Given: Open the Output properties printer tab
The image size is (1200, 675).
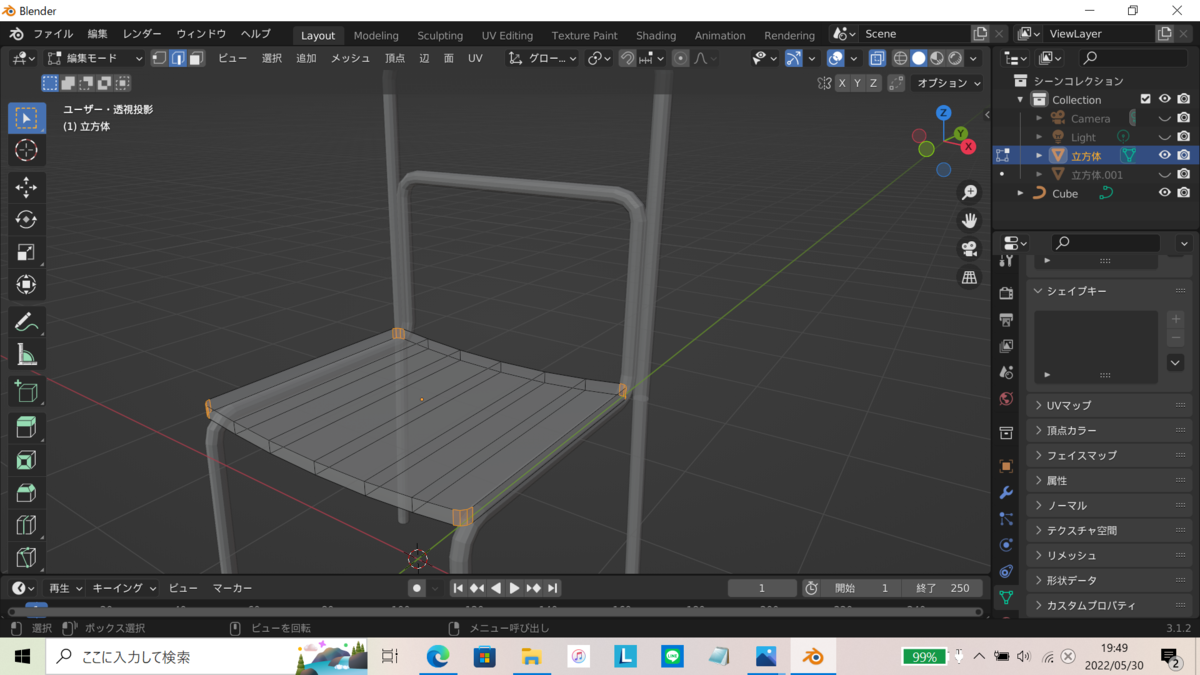Looking at the screenshot, I should pyautogui.click(x=1006, y=320).
